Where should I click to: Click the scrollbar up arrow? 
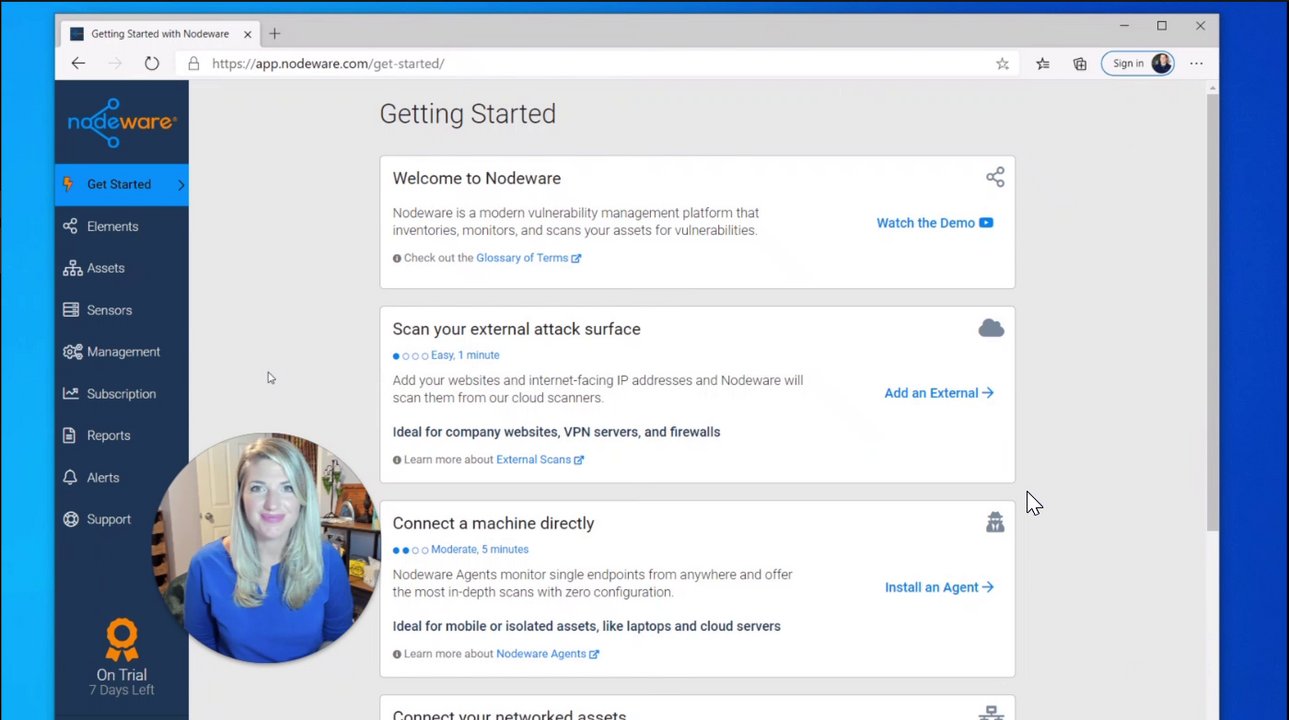click(x=1212, y=88)
